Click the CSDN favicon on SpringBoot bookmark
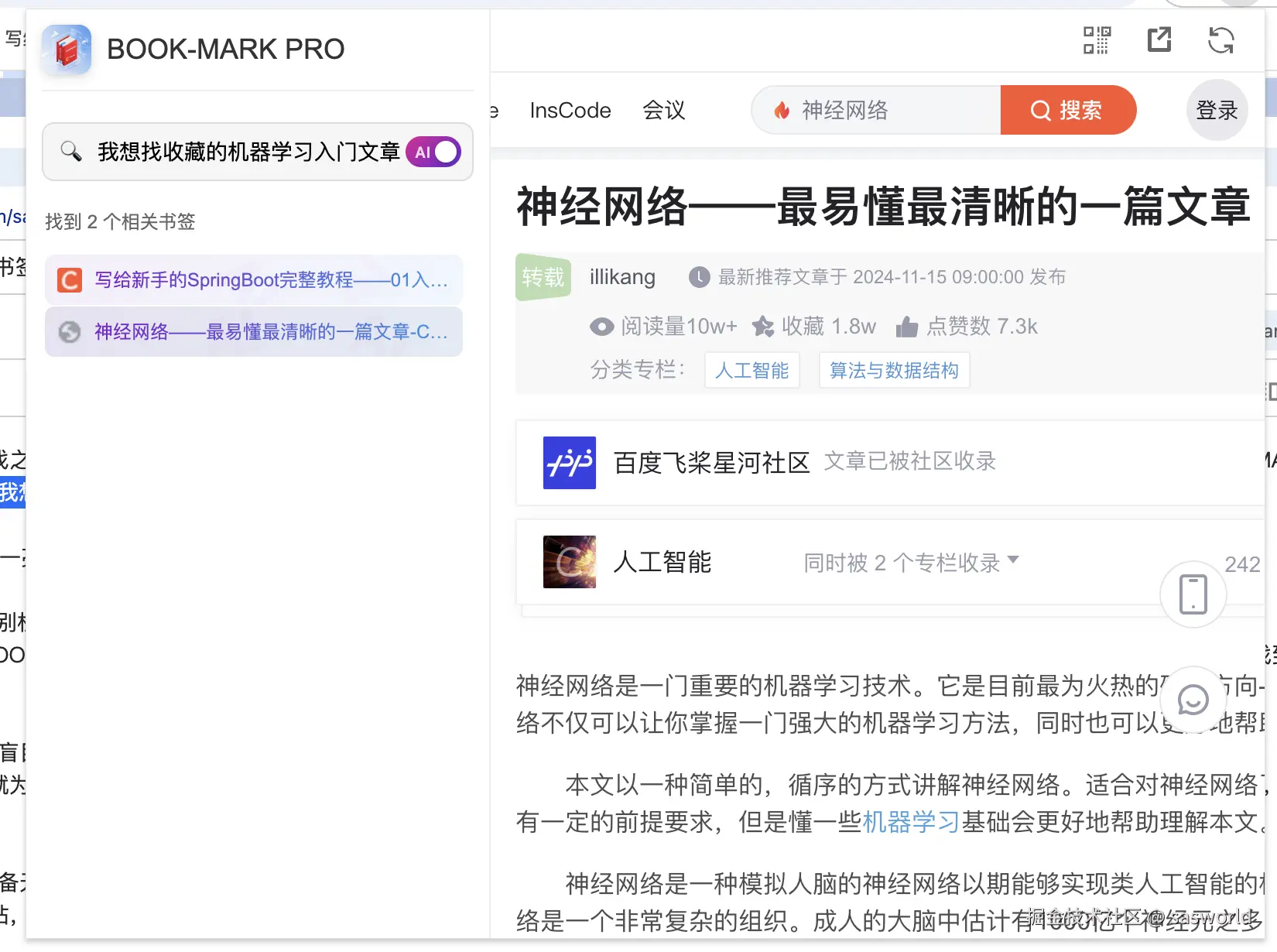This screenshot has width=1277, height=952. (x=69, y=279)
